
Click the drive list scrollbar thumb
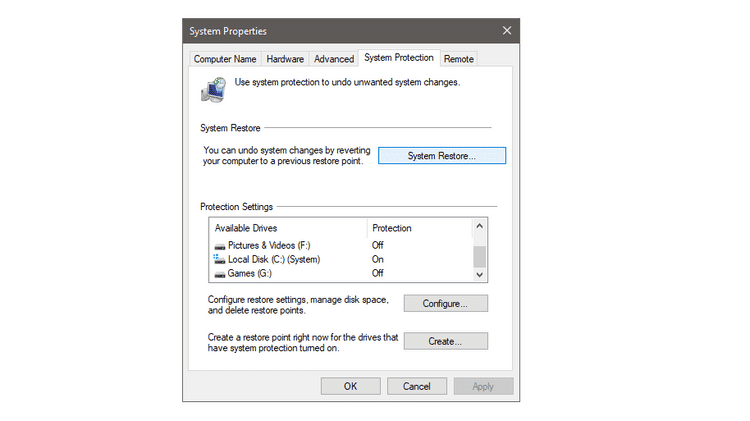click(480, 256)
